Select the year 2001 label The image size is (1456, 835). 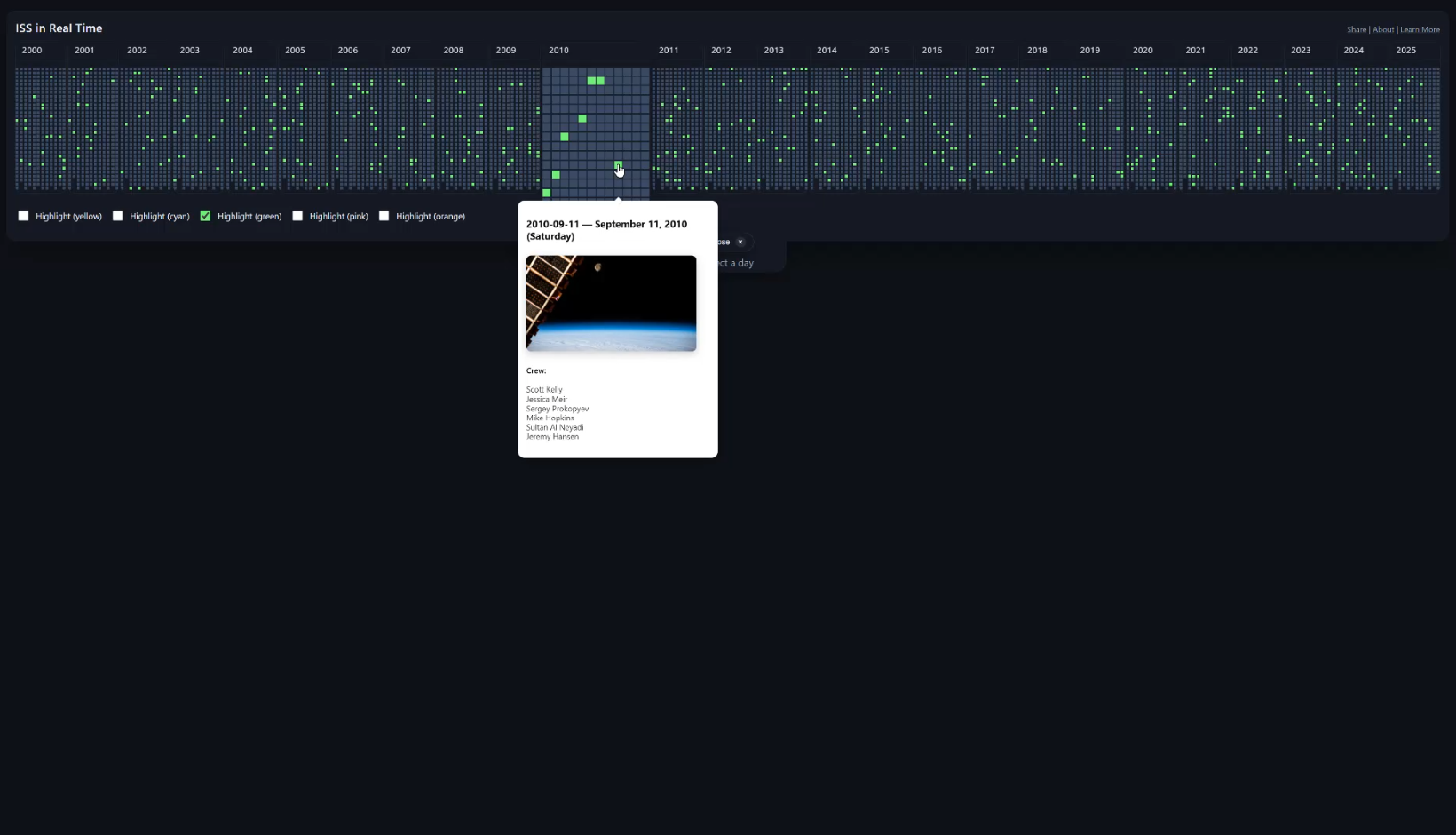pos(84,51)
